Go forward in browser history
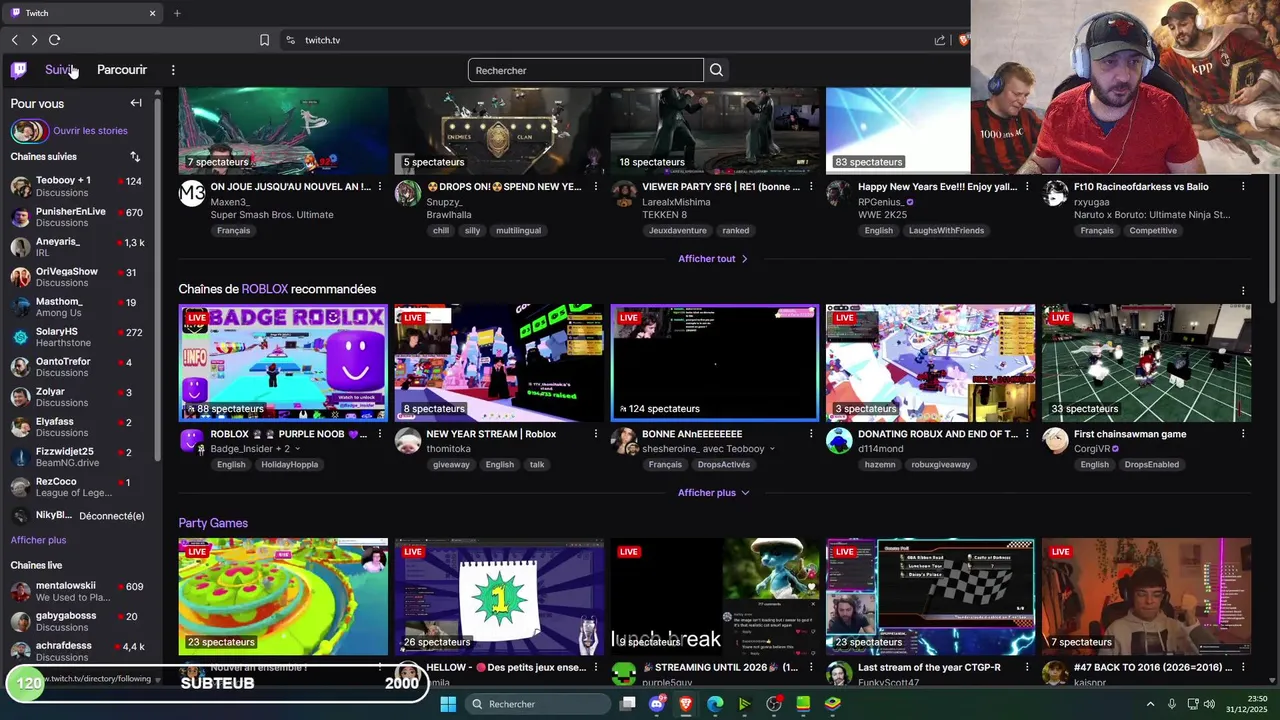The image size is (1280, 720). 34,40
